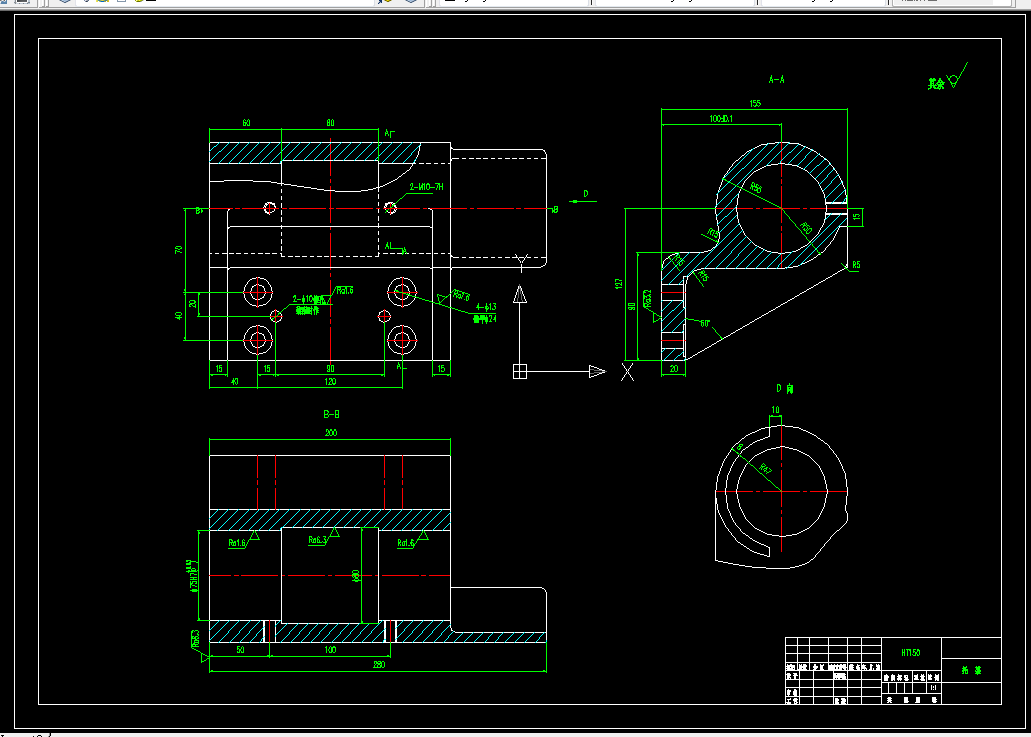The width and height of the screenshot is (1031, 737).
Task: Select the green part name text in title block
Action: point(971,671)
